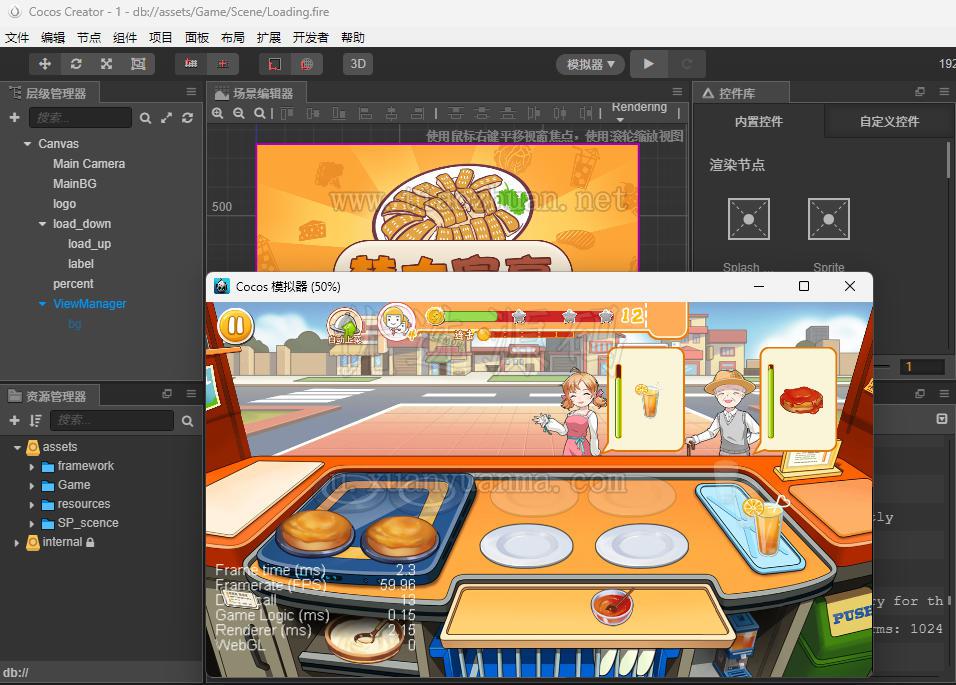Zoom out the scene editor

pyautogui.click(x=239, y=113)
